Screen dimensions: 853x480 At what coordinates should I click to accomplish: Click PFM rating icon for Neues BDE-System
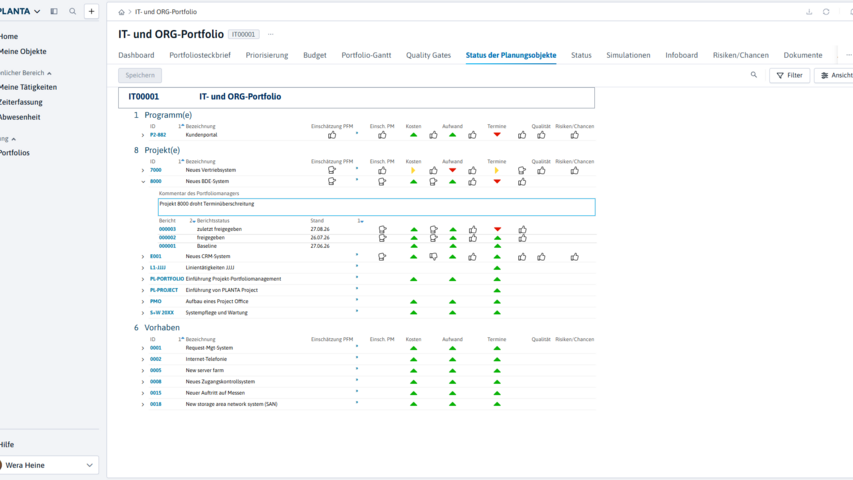pos(331,182)
